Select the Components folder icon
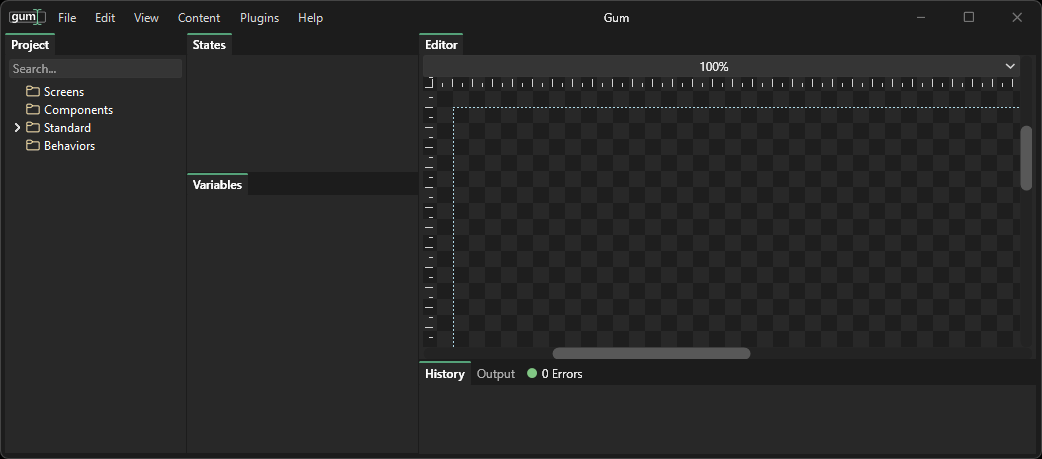Image resolution: width=1042 pixels, height=459 pixels. (33, 110)
